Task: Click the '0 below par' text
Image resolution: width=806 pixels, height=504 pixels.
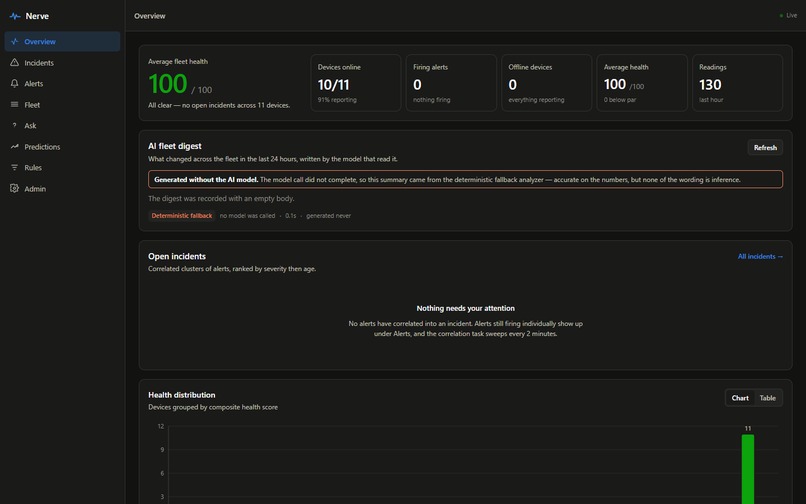Action: click(619, 100)
